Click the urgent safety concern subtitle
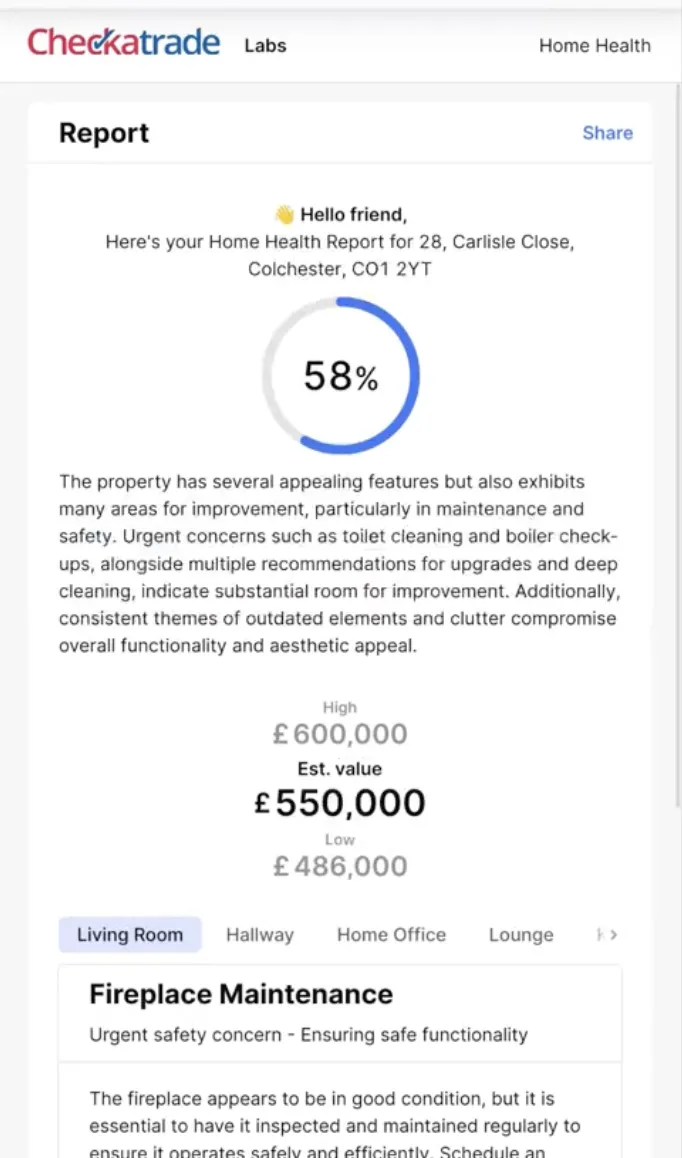 [x=308, y=1035]
